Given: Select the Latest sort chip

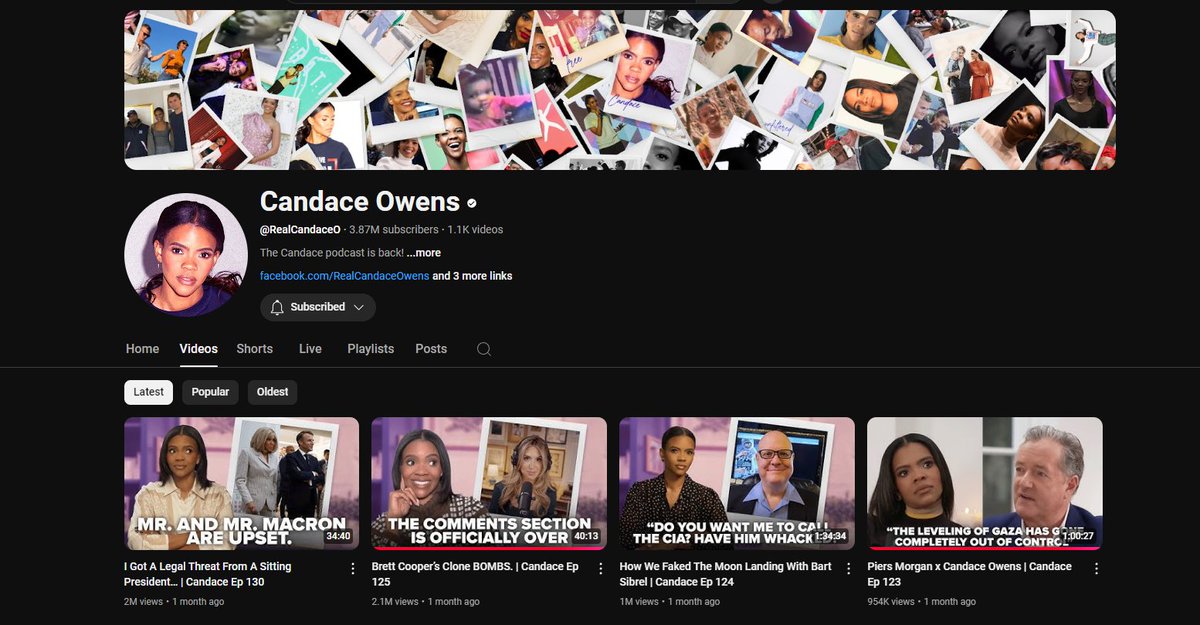Looking at the screenshot, I should (x=148, y=392).
